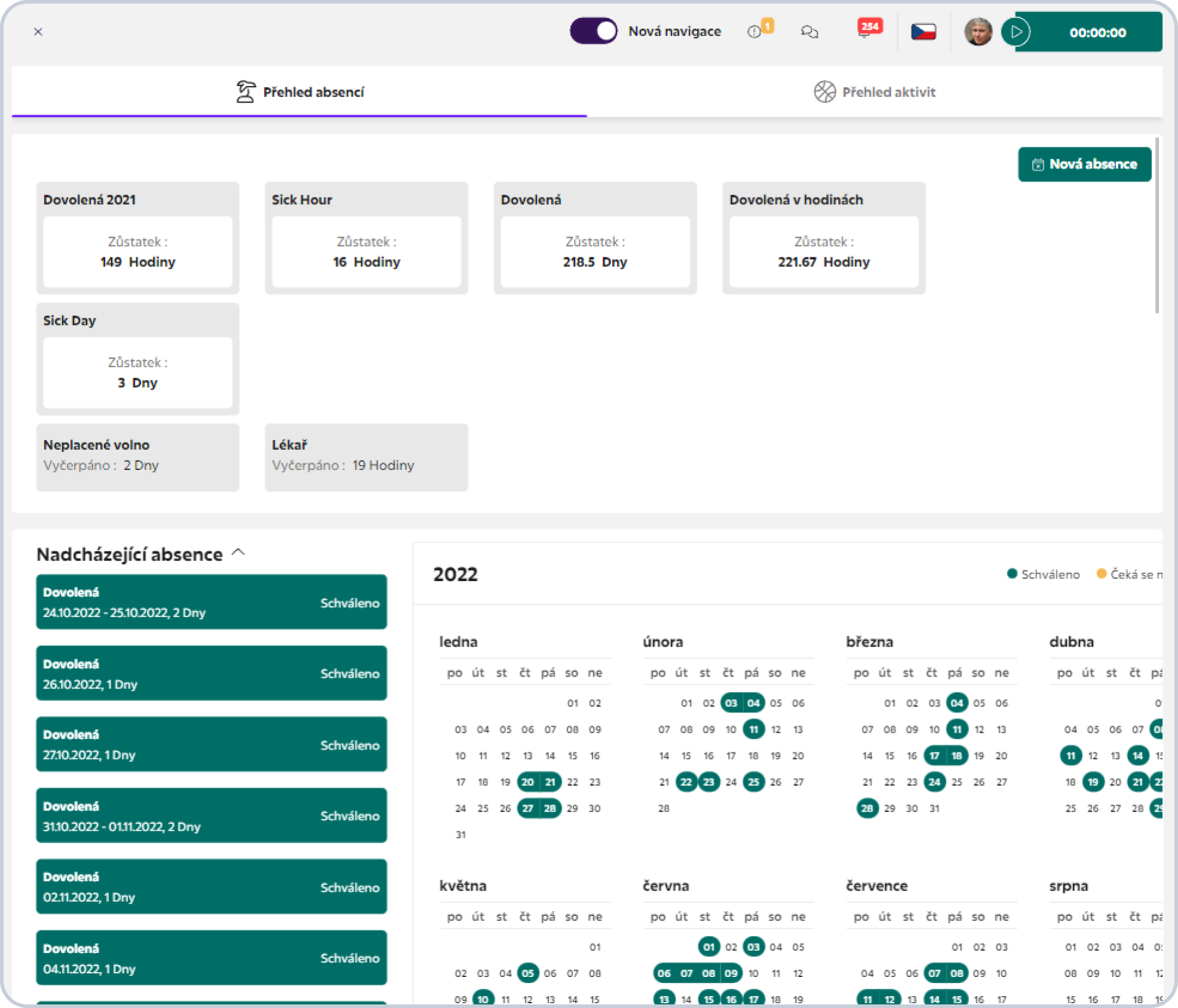The width and height of the screenshot is (1178, 1008).
Task: Select the Dovolená 2021 balance card
Action: point(138,238)
